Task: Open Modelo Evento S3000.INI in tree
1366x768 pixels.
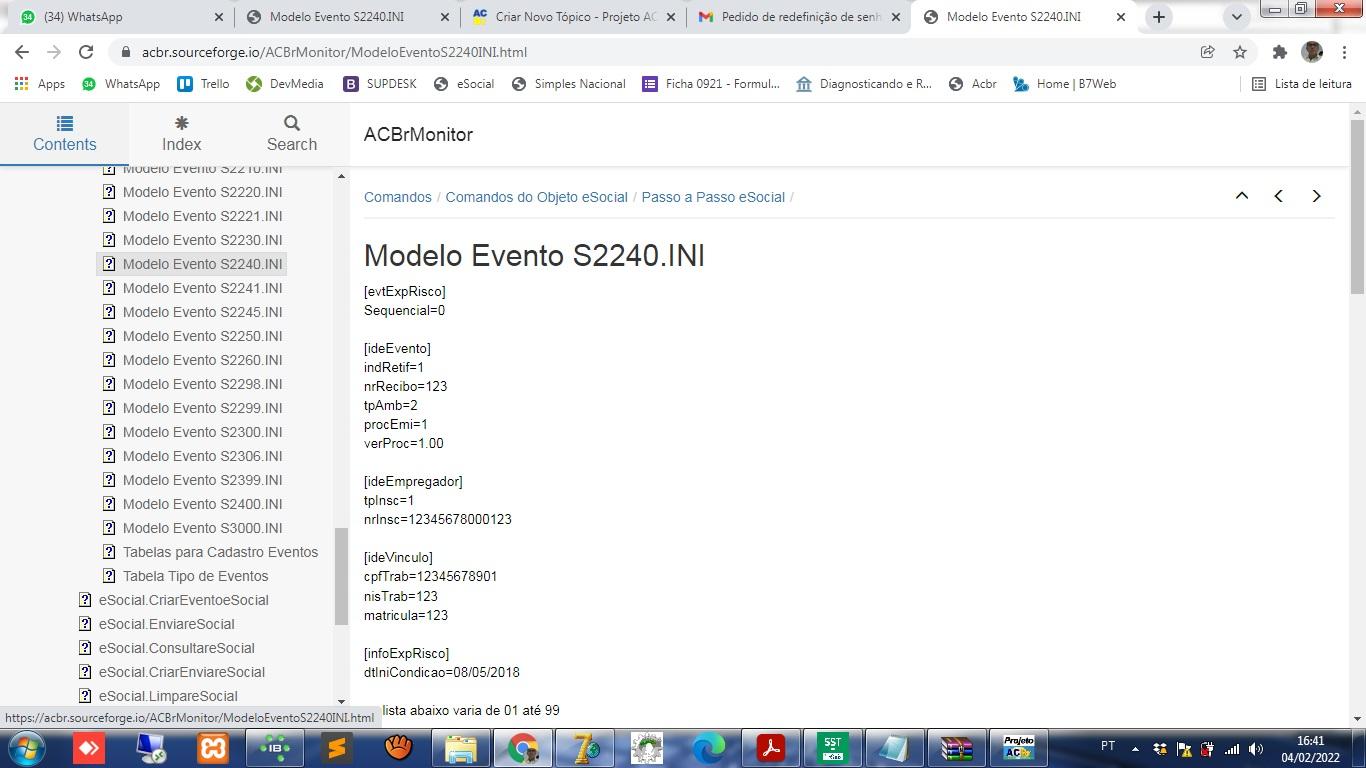Action: (x=202, y=528)
